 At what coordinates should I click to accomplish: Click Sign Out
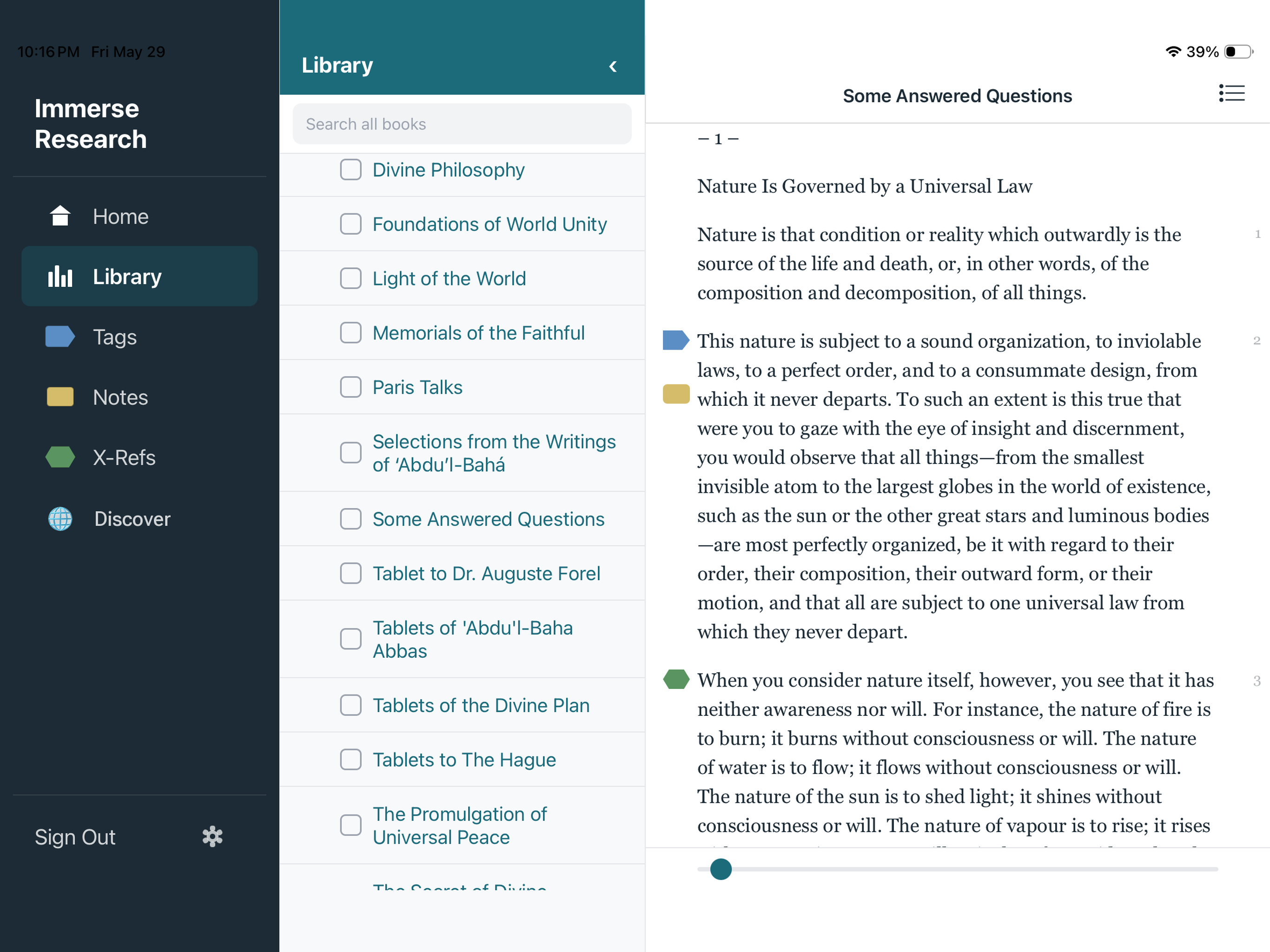[x=75, y=837]
